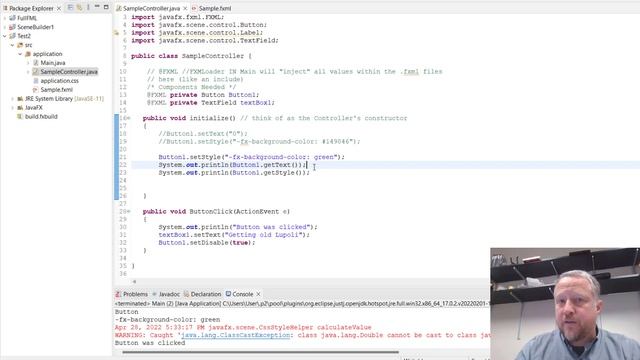Click the JavaFX library icon
This screenshot has width=640, height=360.
(20, 108)
